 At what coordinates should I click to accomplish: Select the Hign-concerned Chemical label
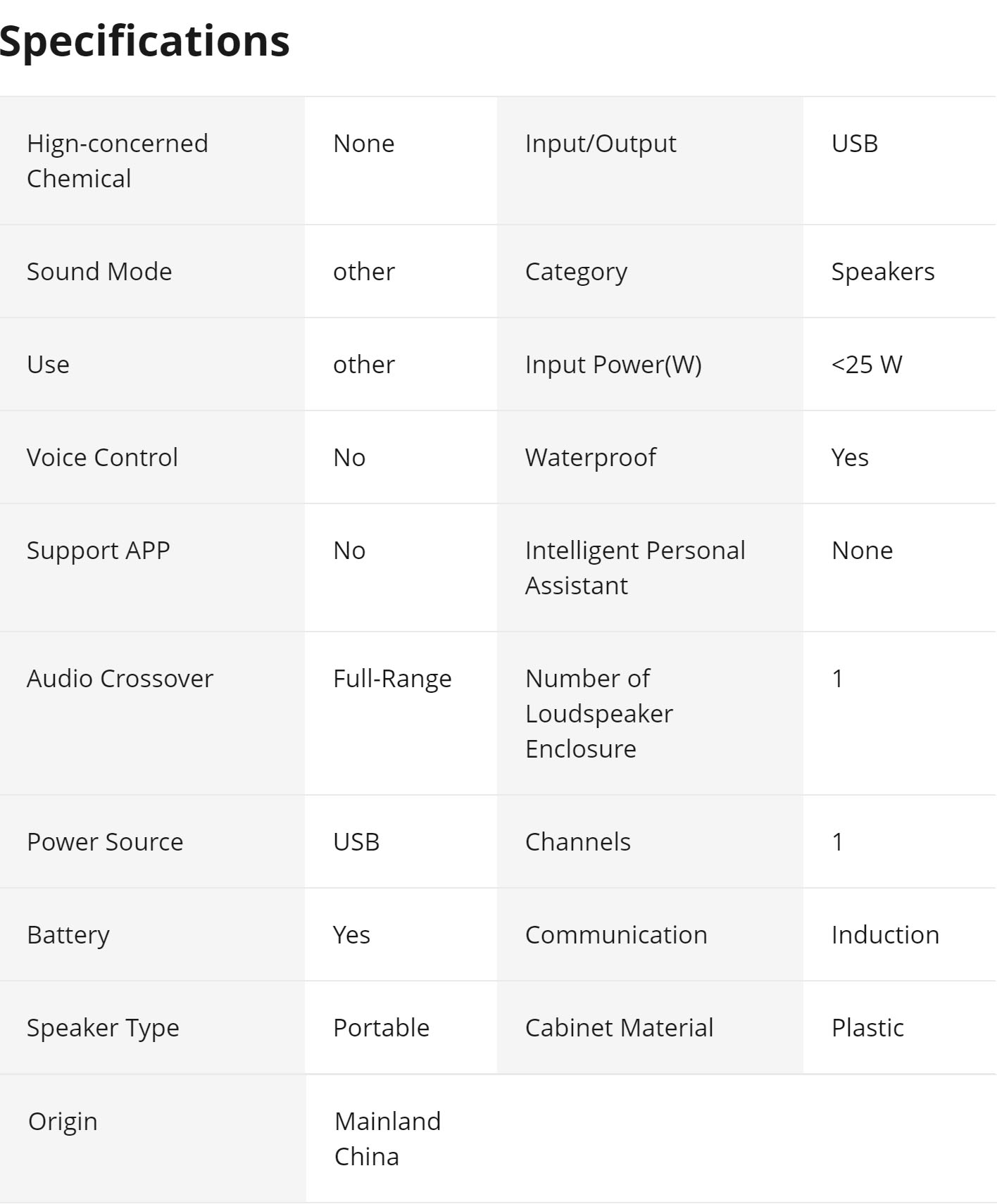point(118,161)
